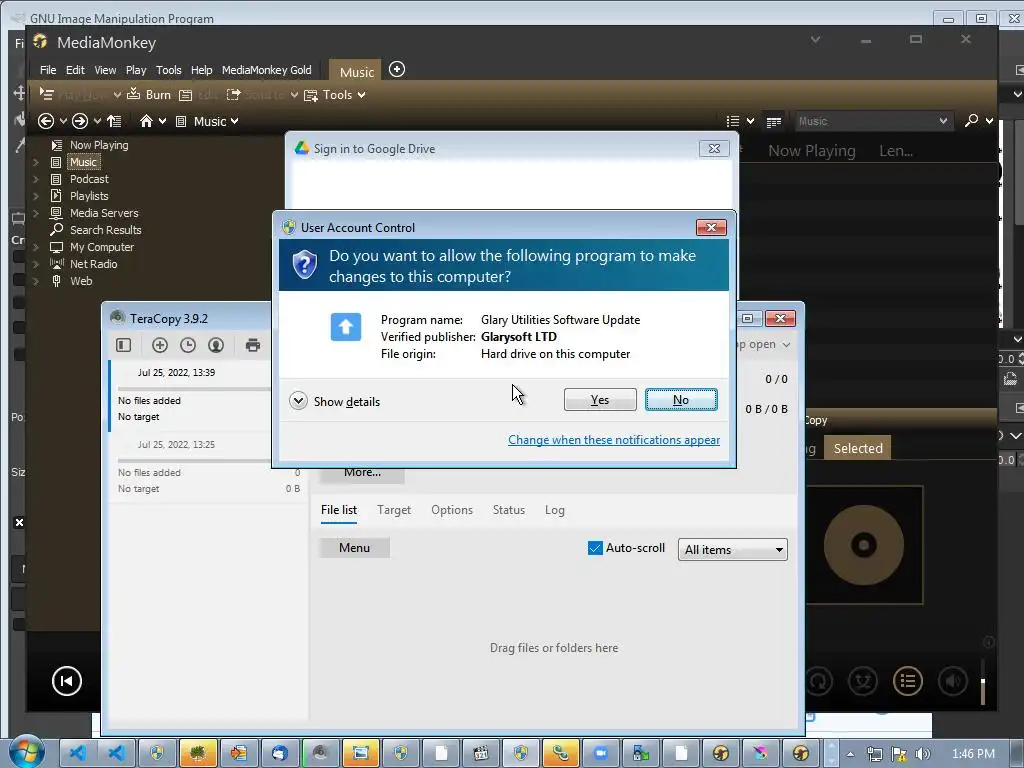The width and height of the screenshot is (1024, 768).
Task: Select Web in the MediaMonkey tree
Action: point(81,281)
